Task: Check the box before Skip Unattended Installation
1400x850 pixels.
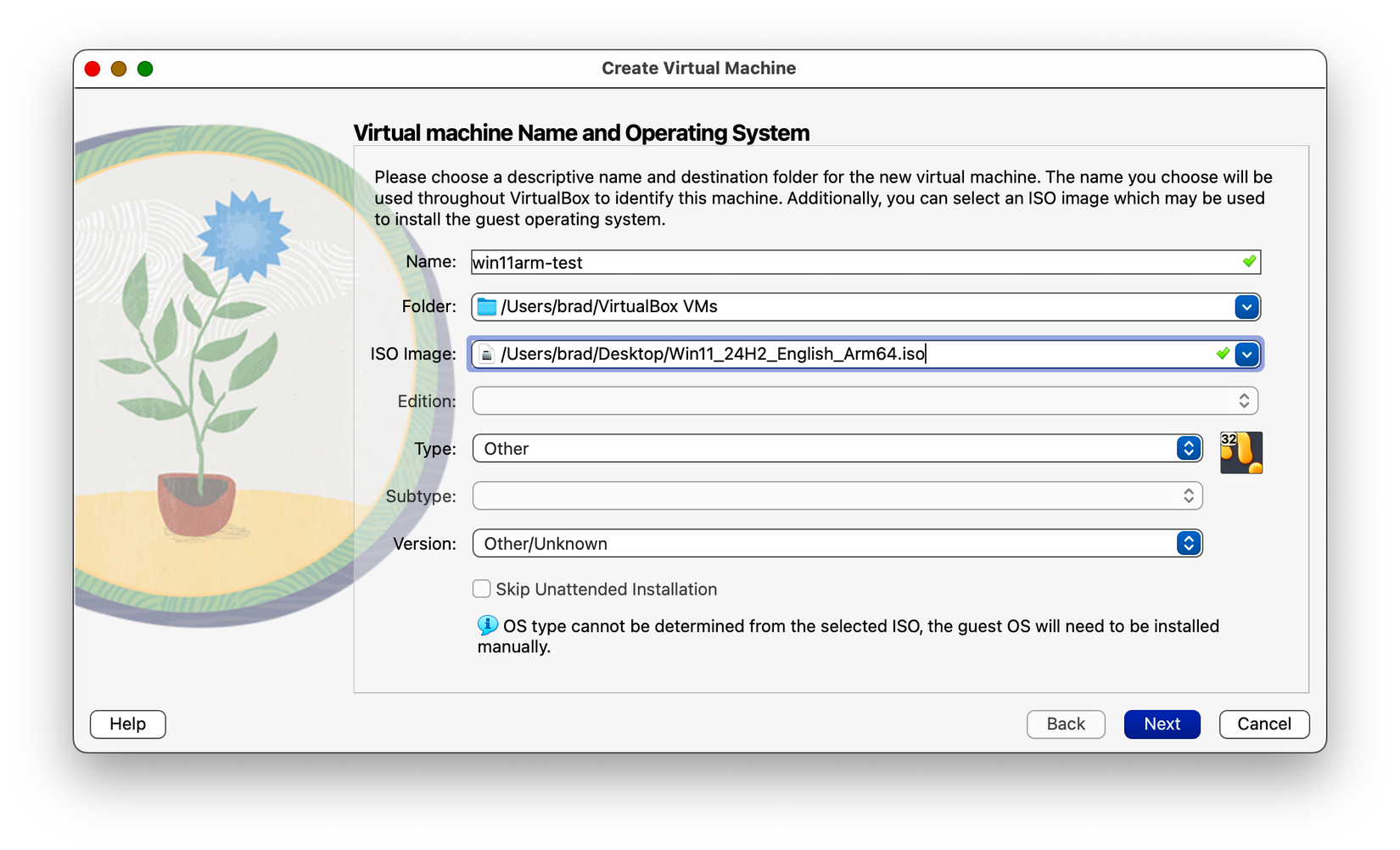Action: tap(481, 588)
